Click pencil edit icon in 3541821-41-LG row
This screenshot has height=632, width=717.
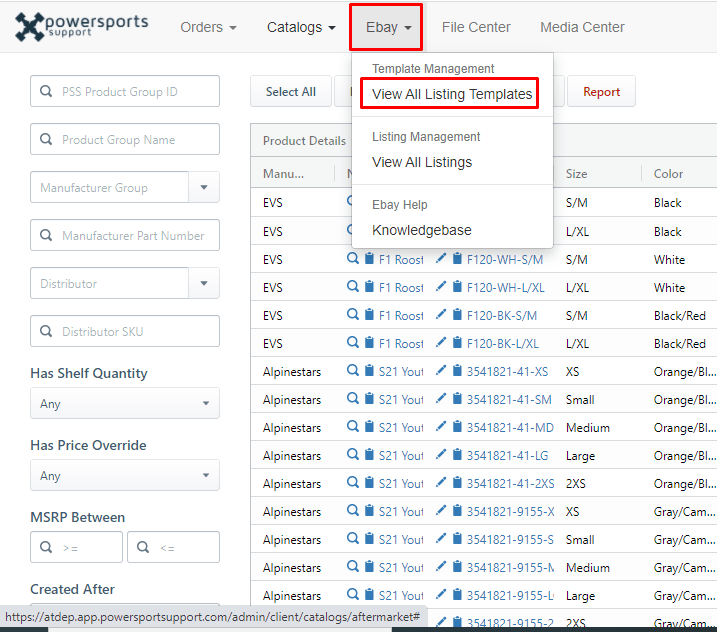[x=441, y=454]
